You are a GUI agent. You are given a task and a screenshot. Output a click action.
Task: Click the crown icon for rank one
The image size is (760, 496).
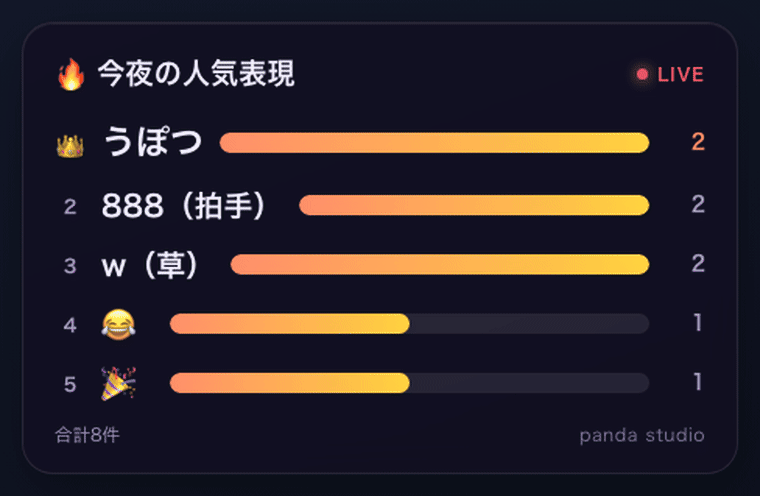tap(70, 146)
